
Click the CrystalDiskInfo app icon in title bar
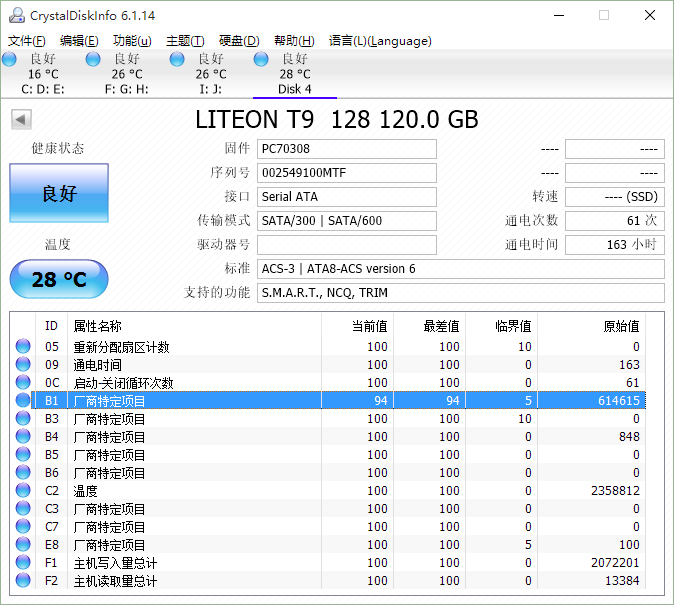(16, 15)
